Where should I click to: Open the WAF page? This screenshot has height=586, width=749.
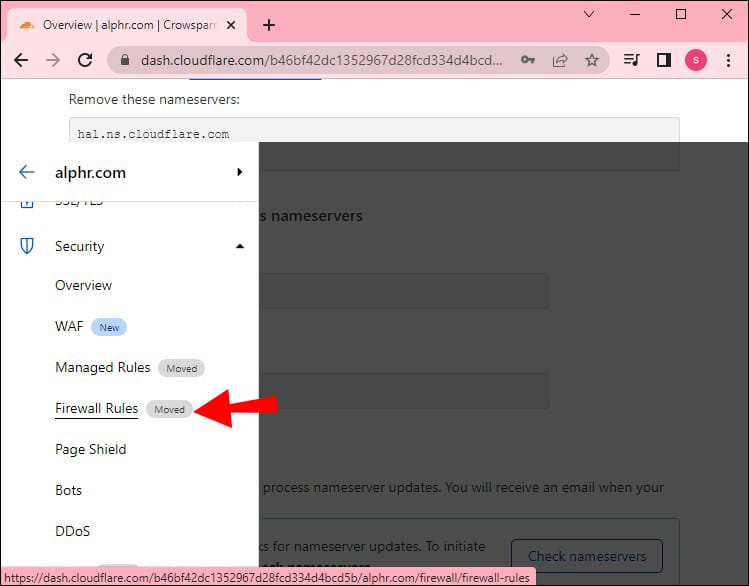[x=69, y=327]
